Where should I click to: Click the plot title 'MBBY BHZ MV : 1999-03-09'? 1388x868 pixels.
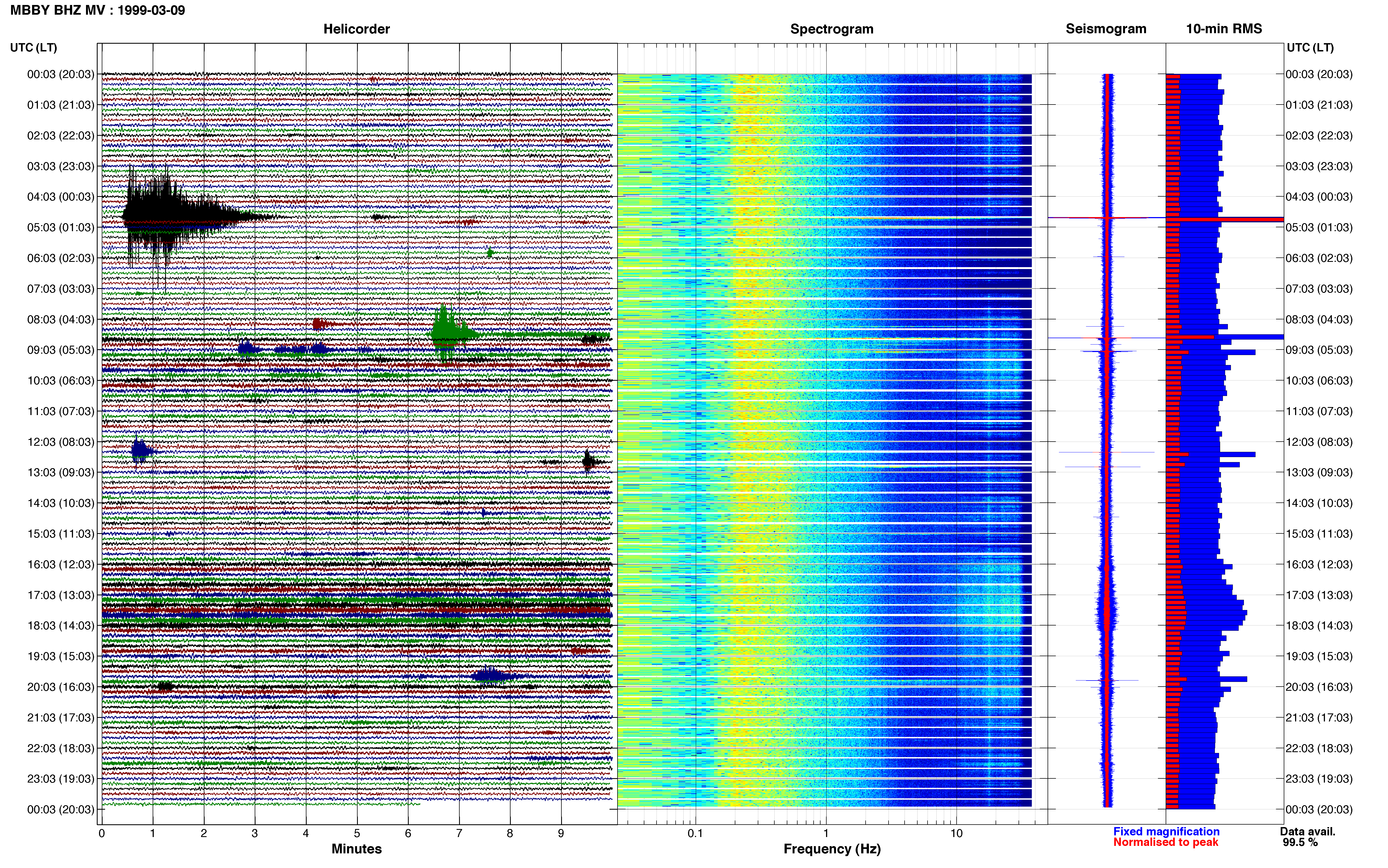click(98, 10)
